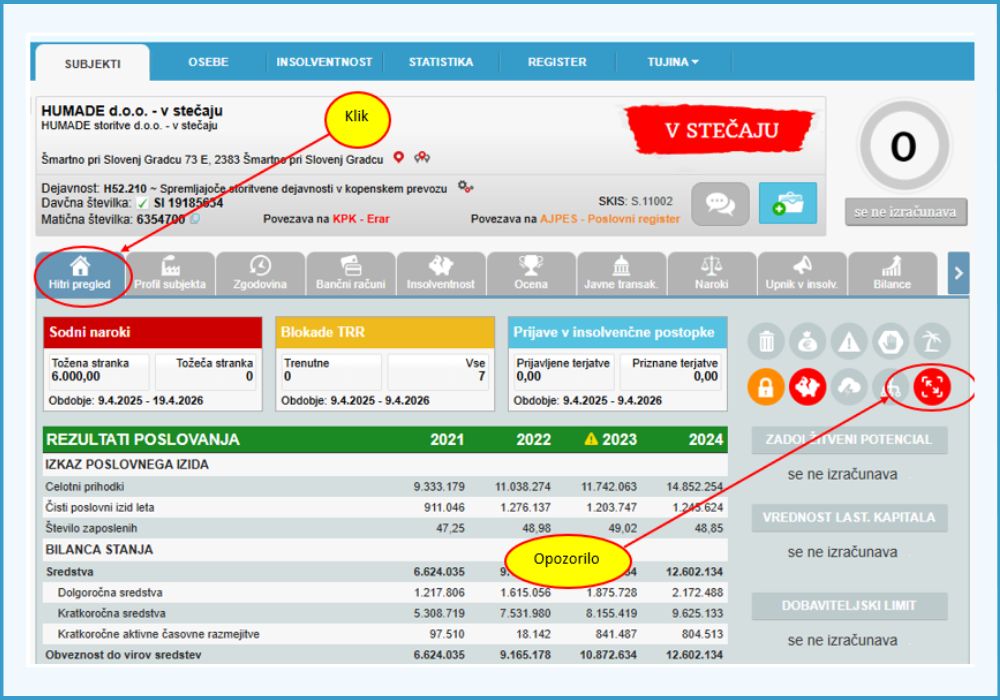This screenshot has width=1000, height=700.
Task: Switch to the Insolventnost icon tab
Action: 441,273
